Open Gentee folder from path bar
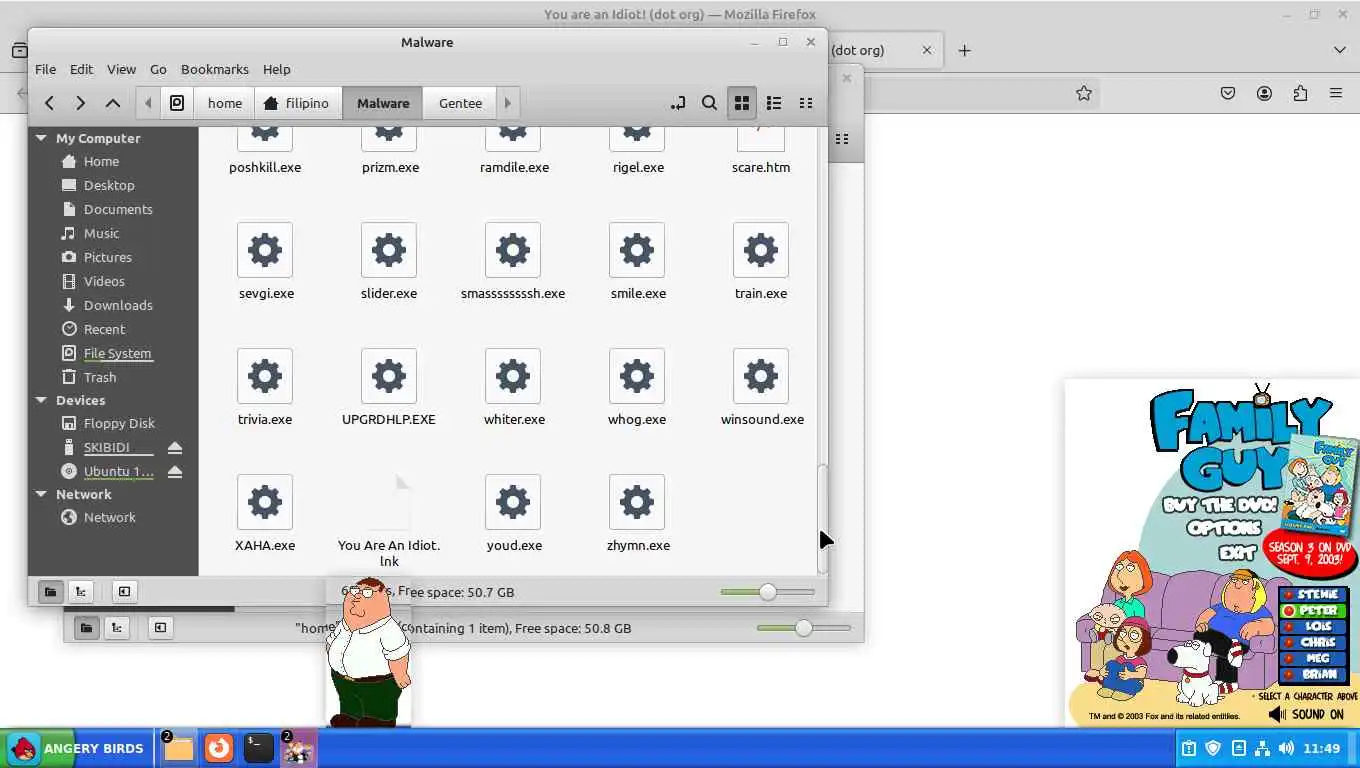The image size is (1360, 768). [x=460, y=103]
